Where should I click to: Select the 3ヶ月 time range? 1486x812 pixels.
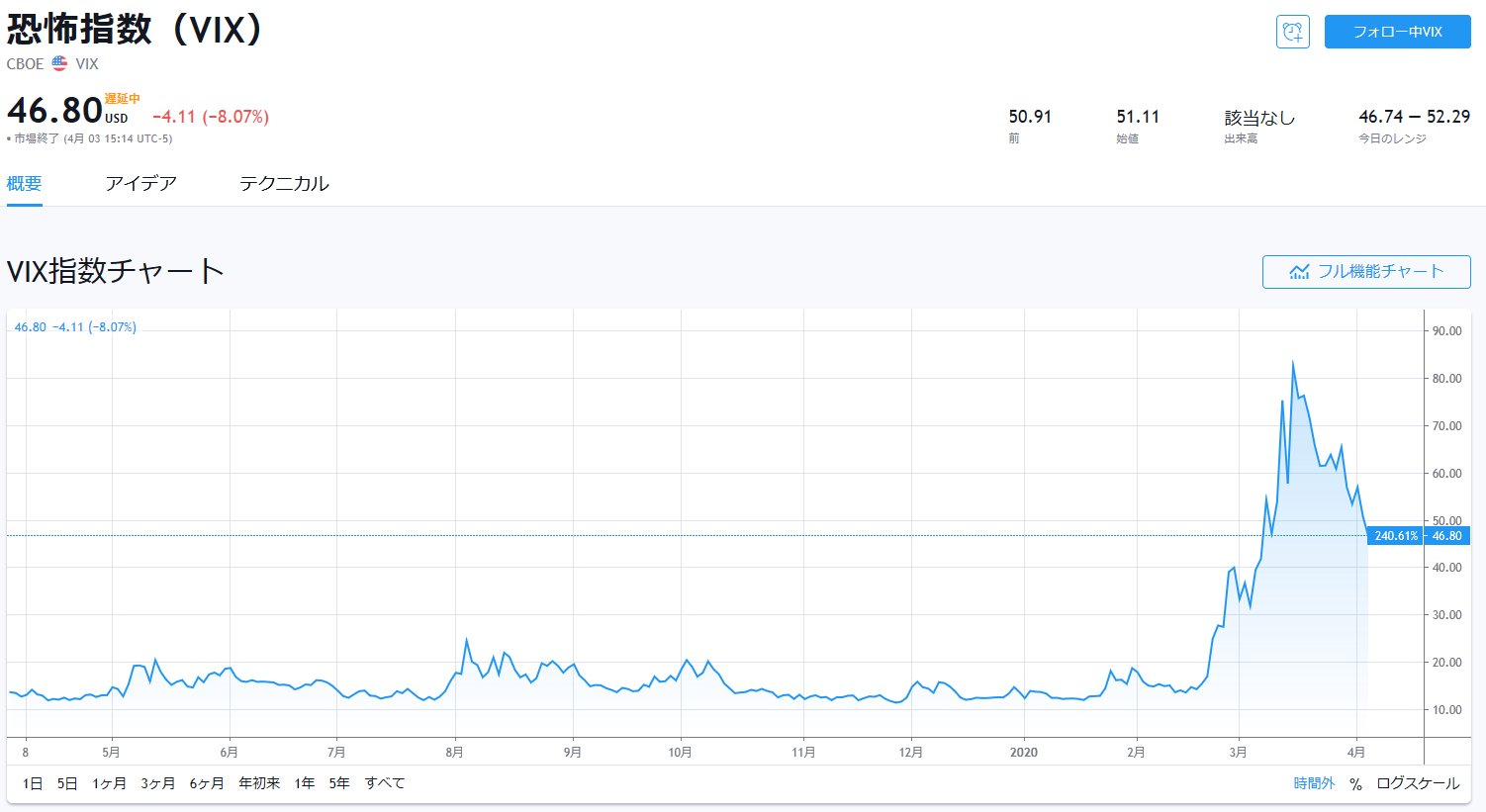click(157, 783)
